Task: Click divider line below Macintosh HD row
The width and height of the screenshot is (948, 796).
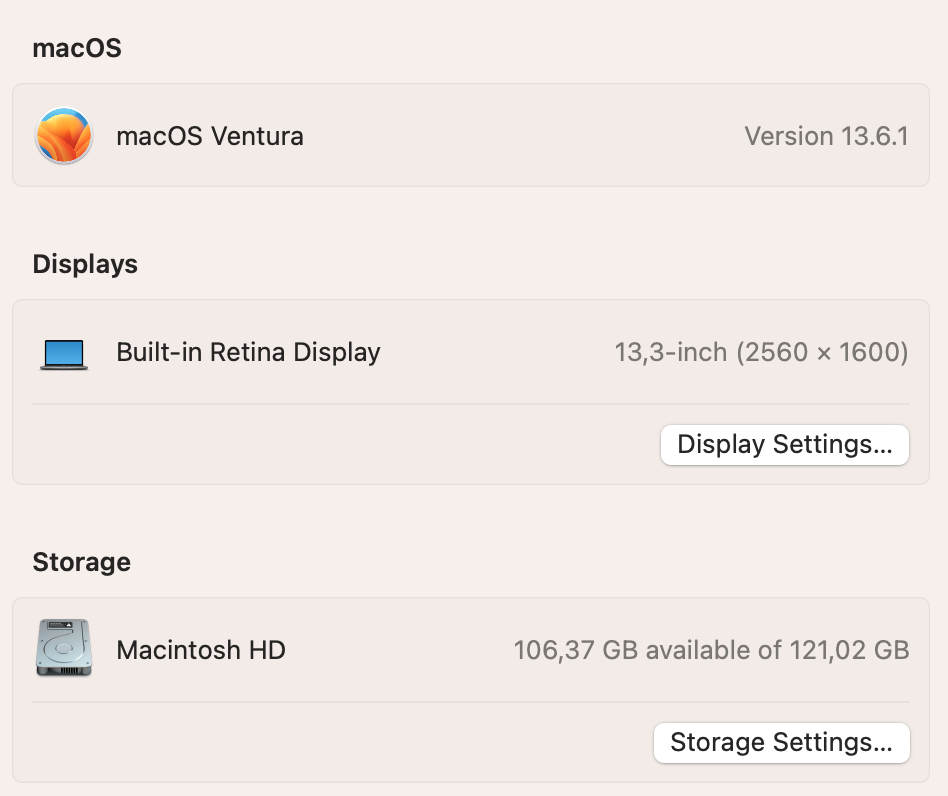Action: [470, 702]
